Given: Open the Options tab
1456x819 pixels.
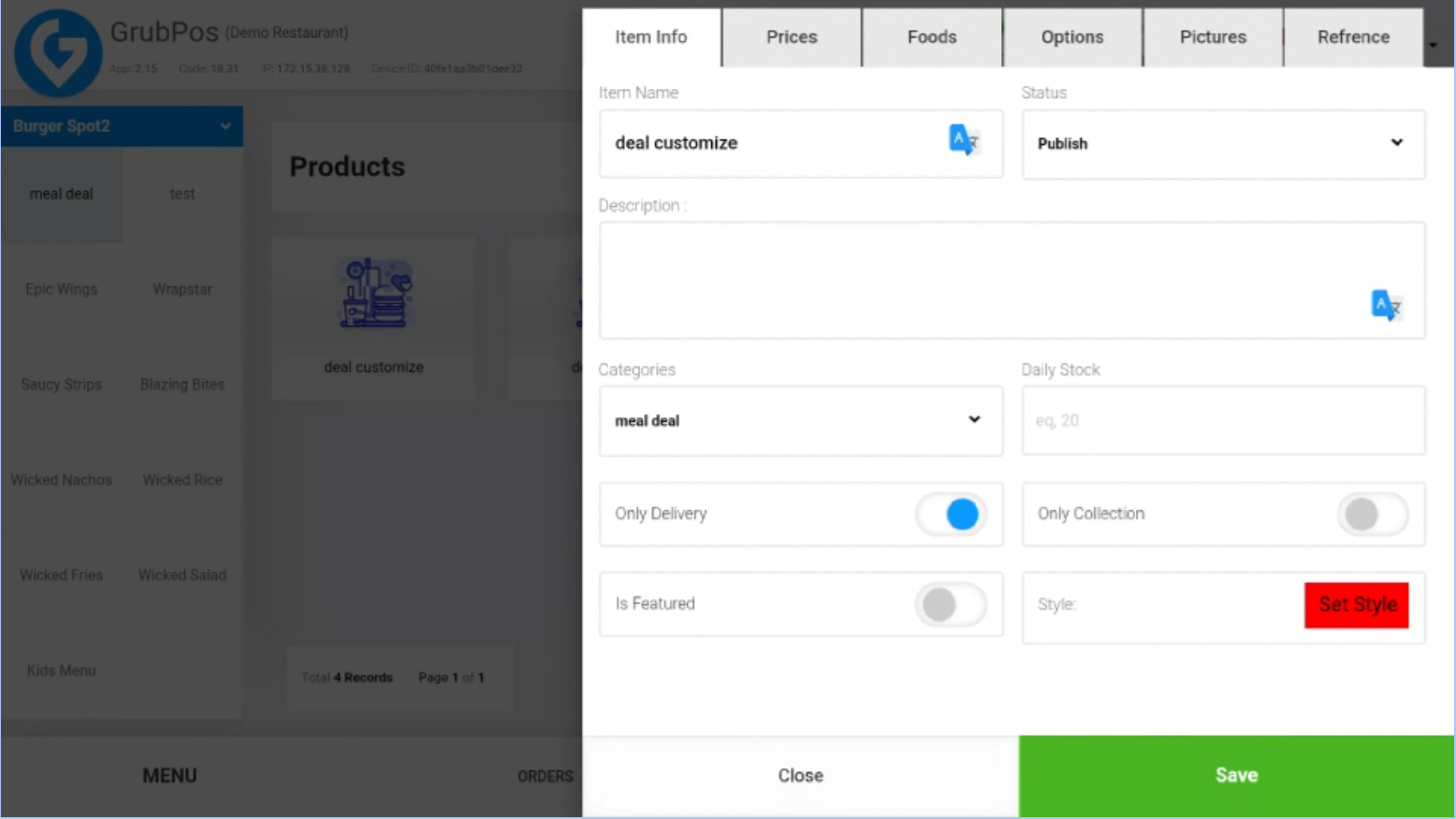Looking at the screenshot, I should click(x=1072, y=37).
